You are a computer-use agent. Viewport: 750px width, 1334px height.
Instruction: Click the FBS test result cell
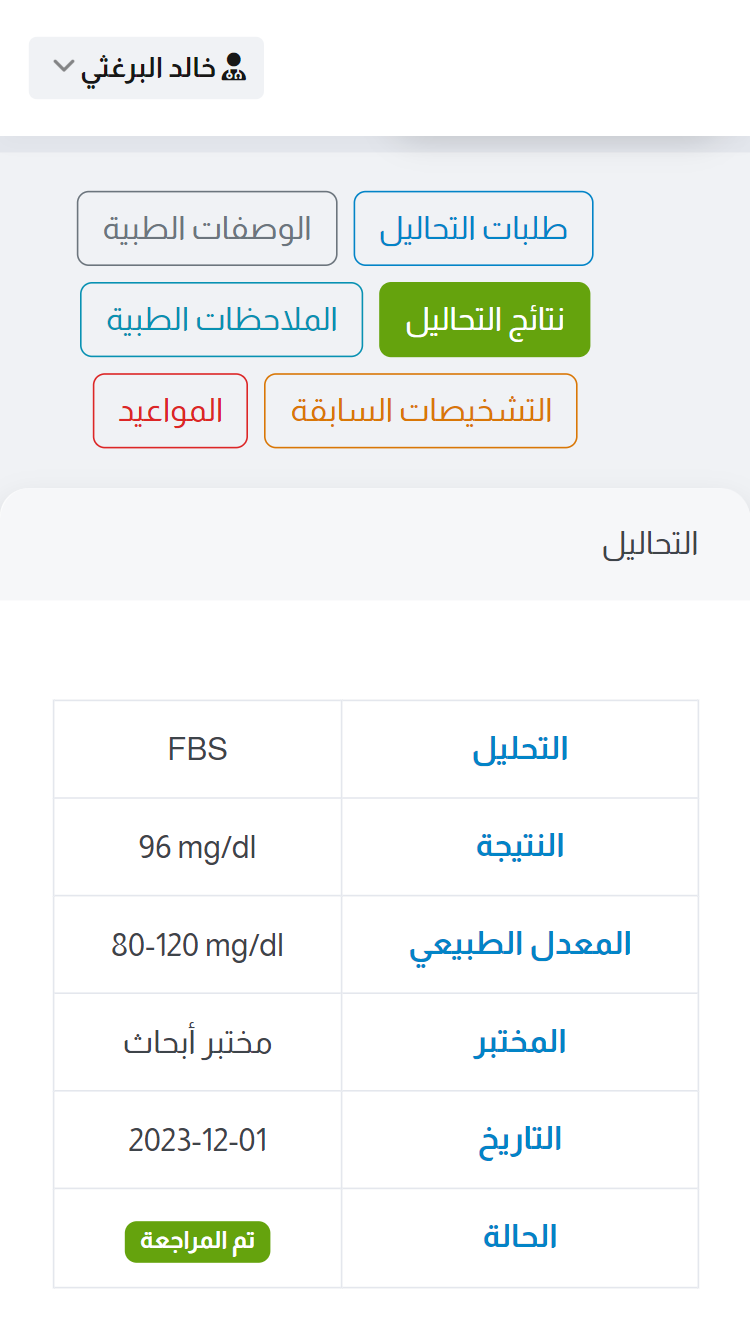197,749
